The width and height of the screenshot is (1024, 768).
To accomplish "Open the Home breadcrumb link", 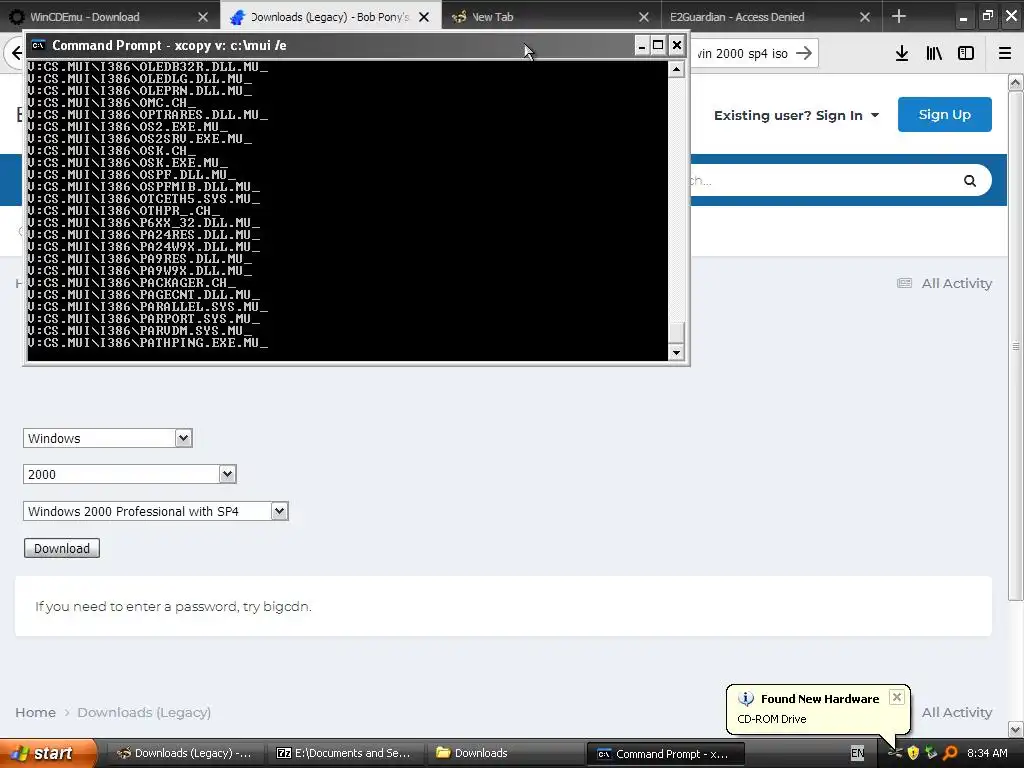I will [35, 712].
